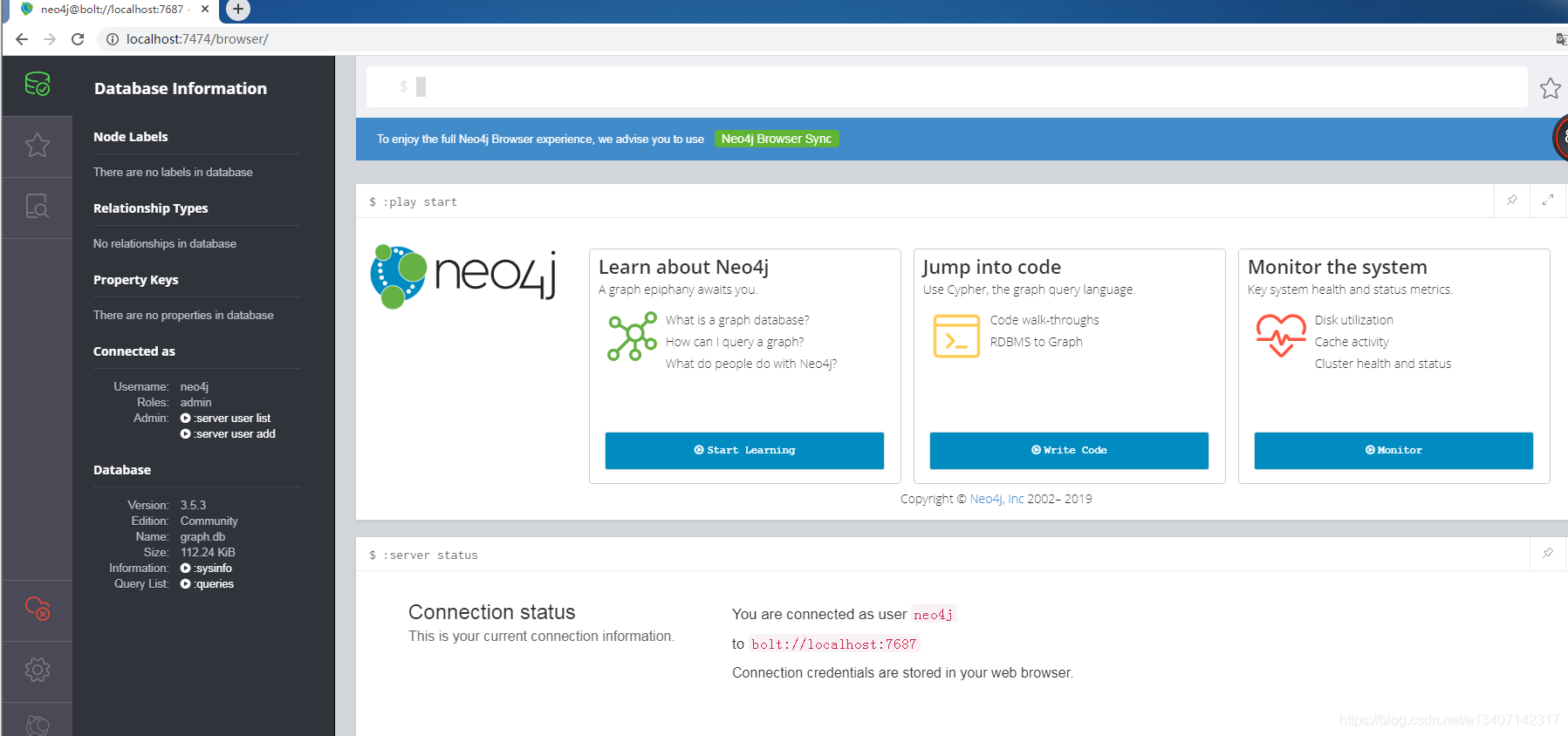Close the neo4j@bolt browser tab

[205, 10]
